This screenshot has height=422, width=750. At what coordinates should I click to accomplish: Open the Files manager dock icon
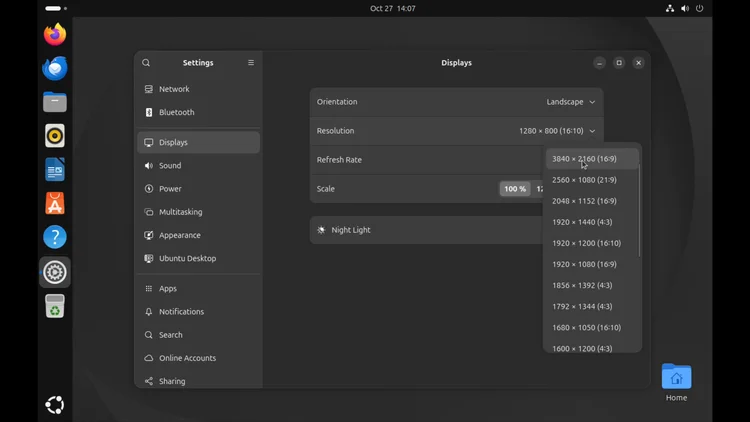(55, 102)
